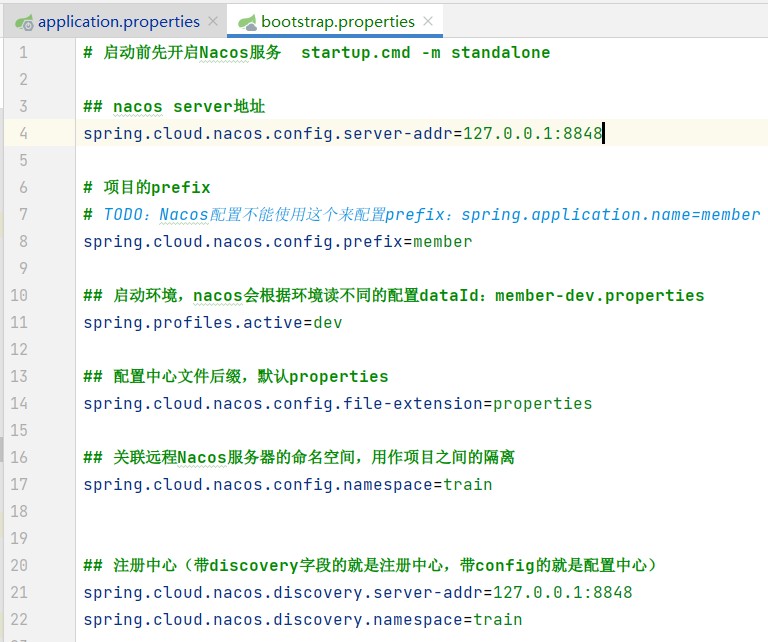Image resolution: width=768 pixels, height=642 pixels.
Task: Click the 'spring.cloud.nacos.config.prefix' key
Action: pyautogui.click(x=243, y=241)
